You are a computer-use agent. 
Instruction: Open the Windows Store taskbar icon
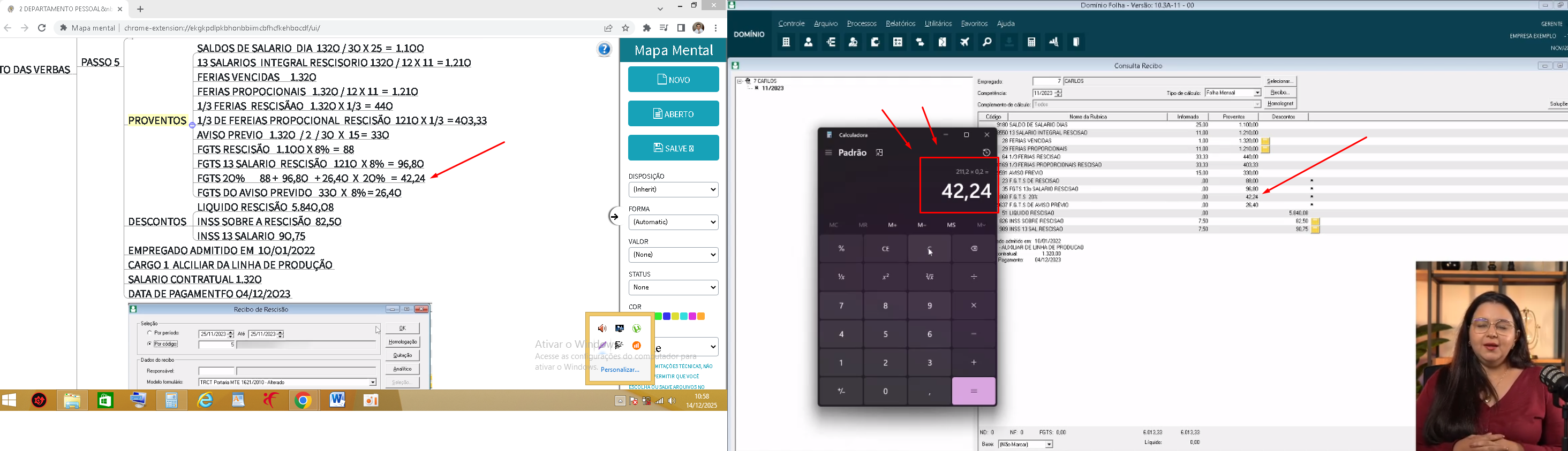point(105,401)
